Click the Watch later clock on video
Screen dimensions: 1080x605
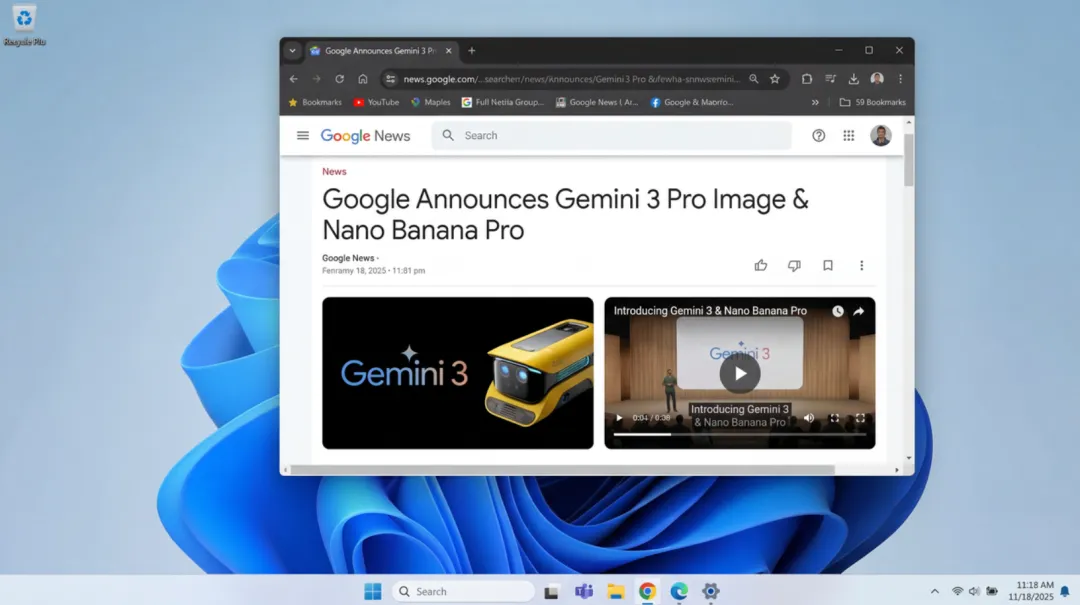click(837, 311)
